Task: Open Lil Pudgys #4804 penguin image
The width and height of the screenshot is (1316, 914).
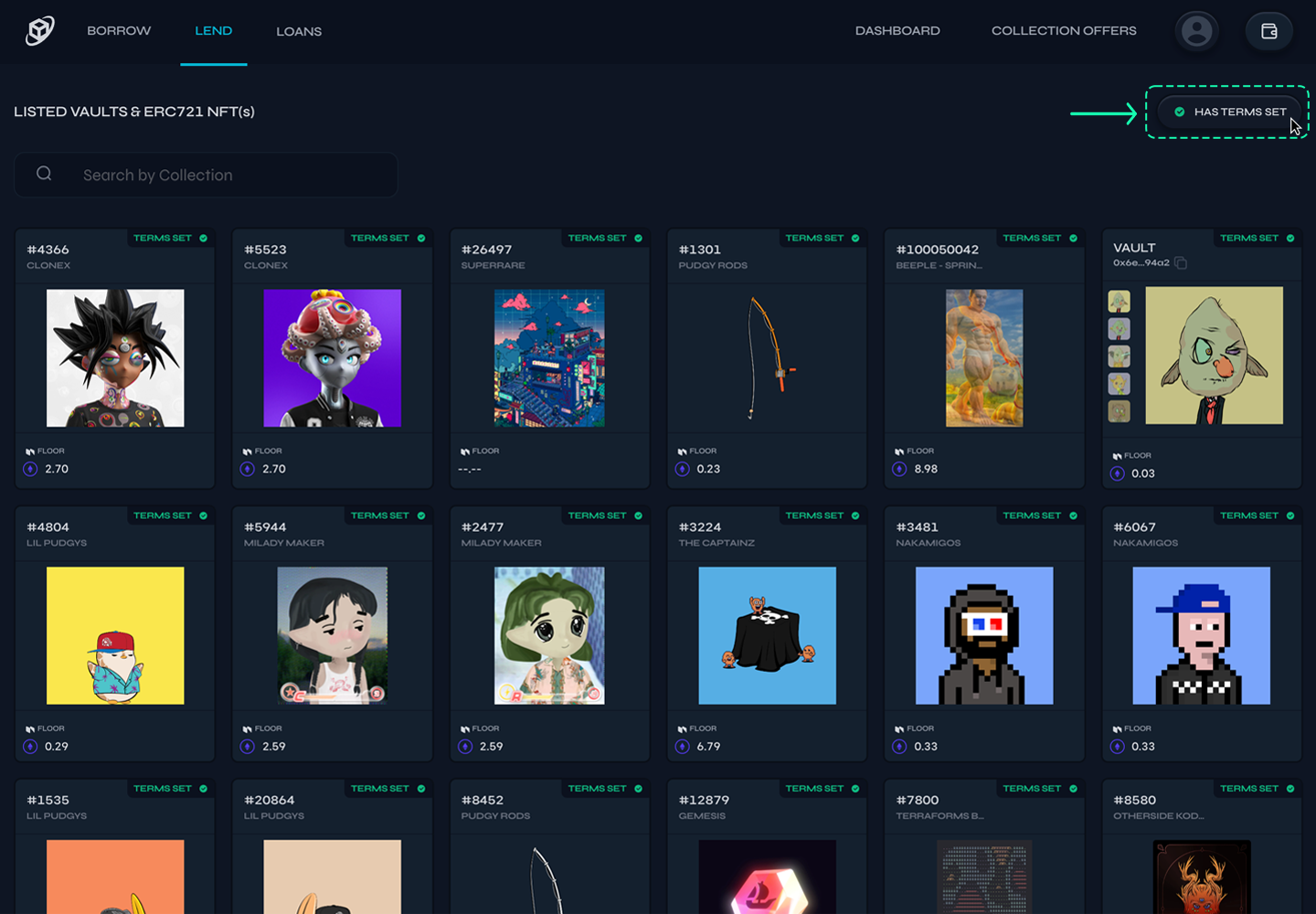Action: [x=115, y=636]
